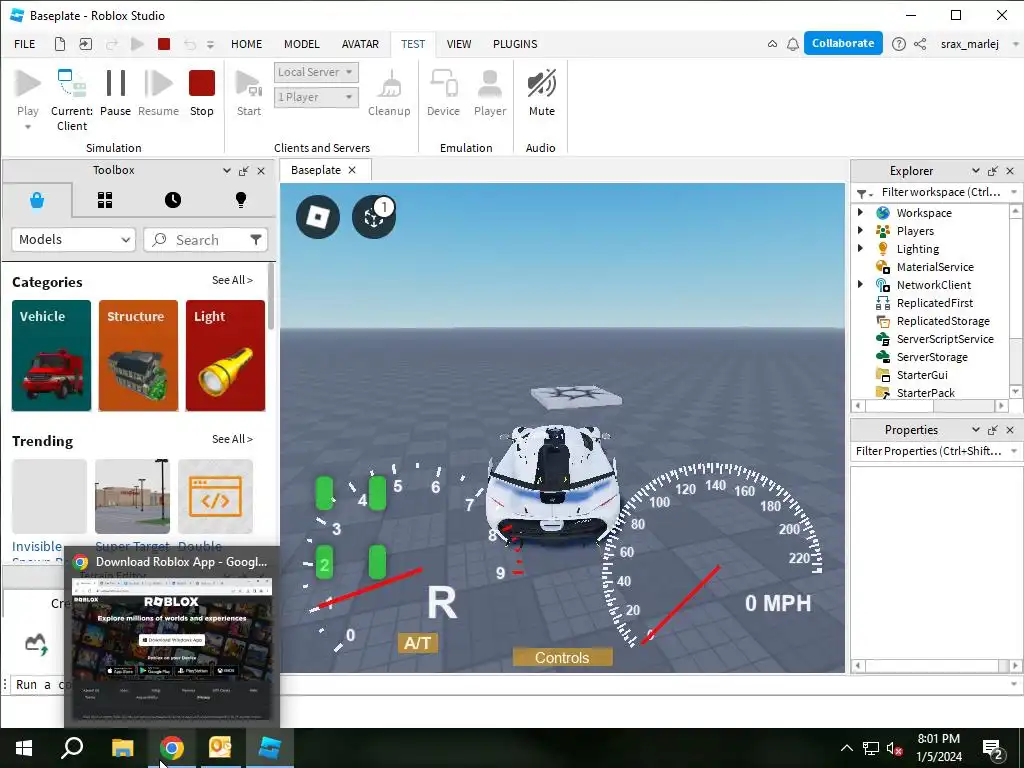Toggle the Mute audio button
1024x768 pixels.
(x=541, y=84)
